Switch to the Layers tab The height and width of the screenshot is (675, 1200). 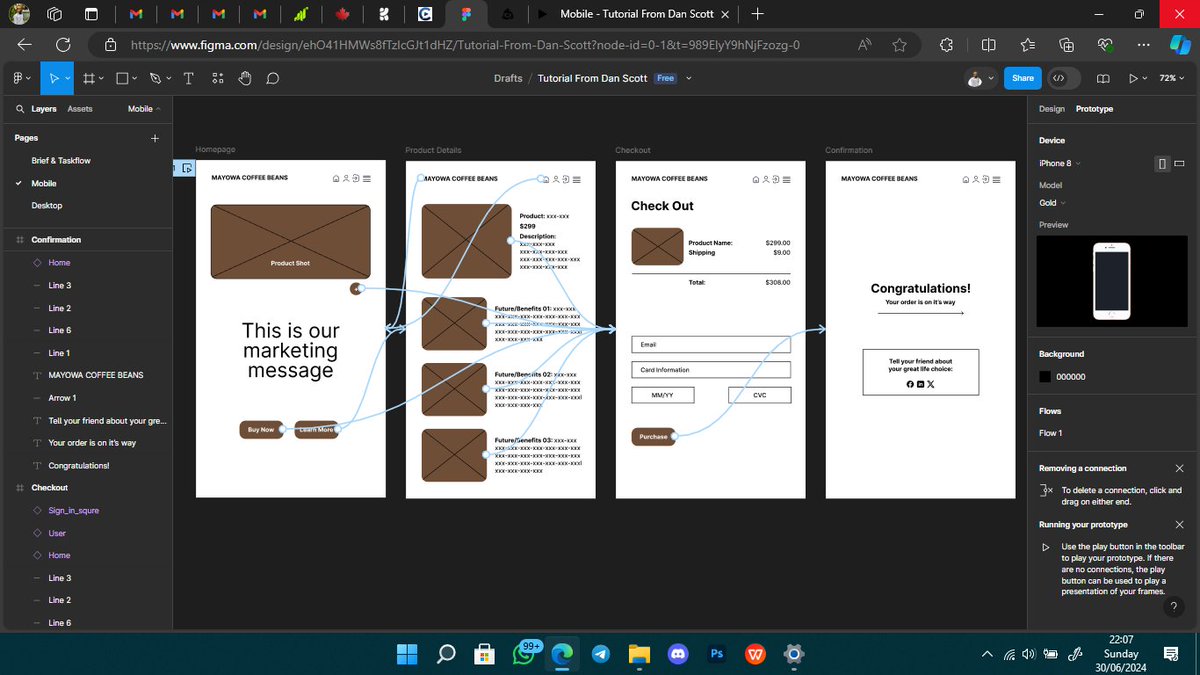[44, 109]
